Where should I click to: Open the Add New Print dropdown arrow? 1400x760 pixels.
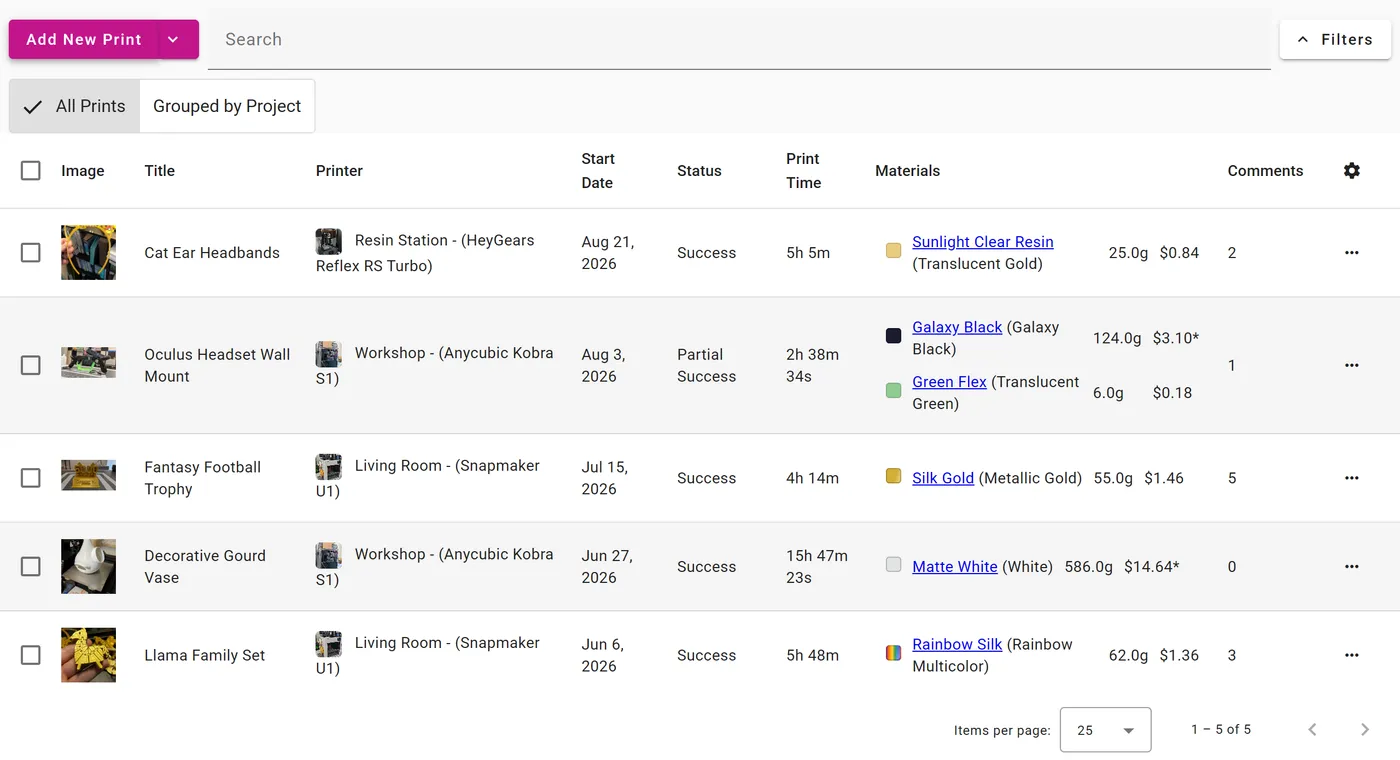(174, 39)
